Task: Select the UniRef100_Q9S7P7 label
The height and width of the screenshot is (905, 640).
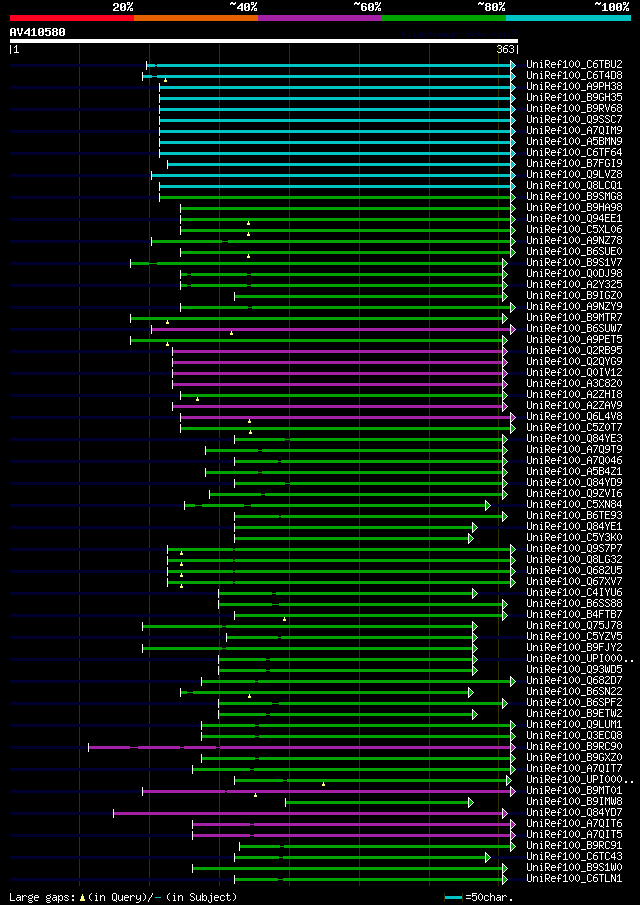Action: [x=574, y=549]
